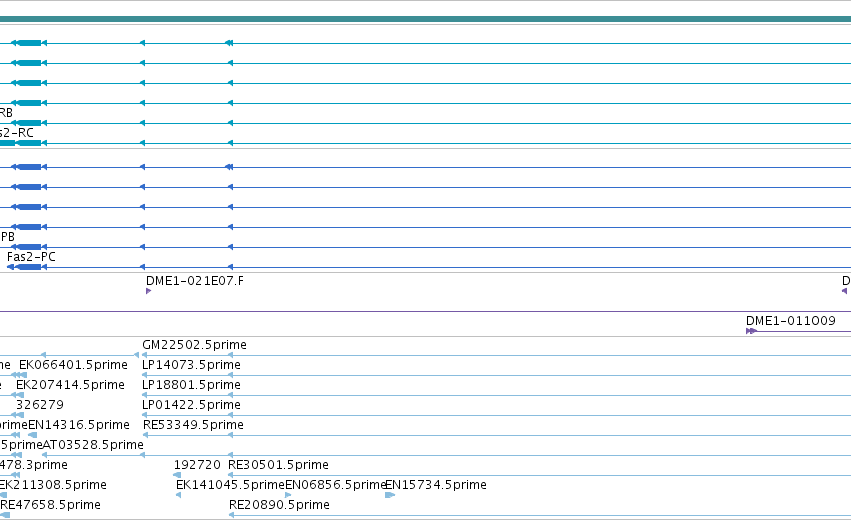This screenshot has height=520, width=851.
Task: Select the RE30501.5prime label
Action: 278,465
